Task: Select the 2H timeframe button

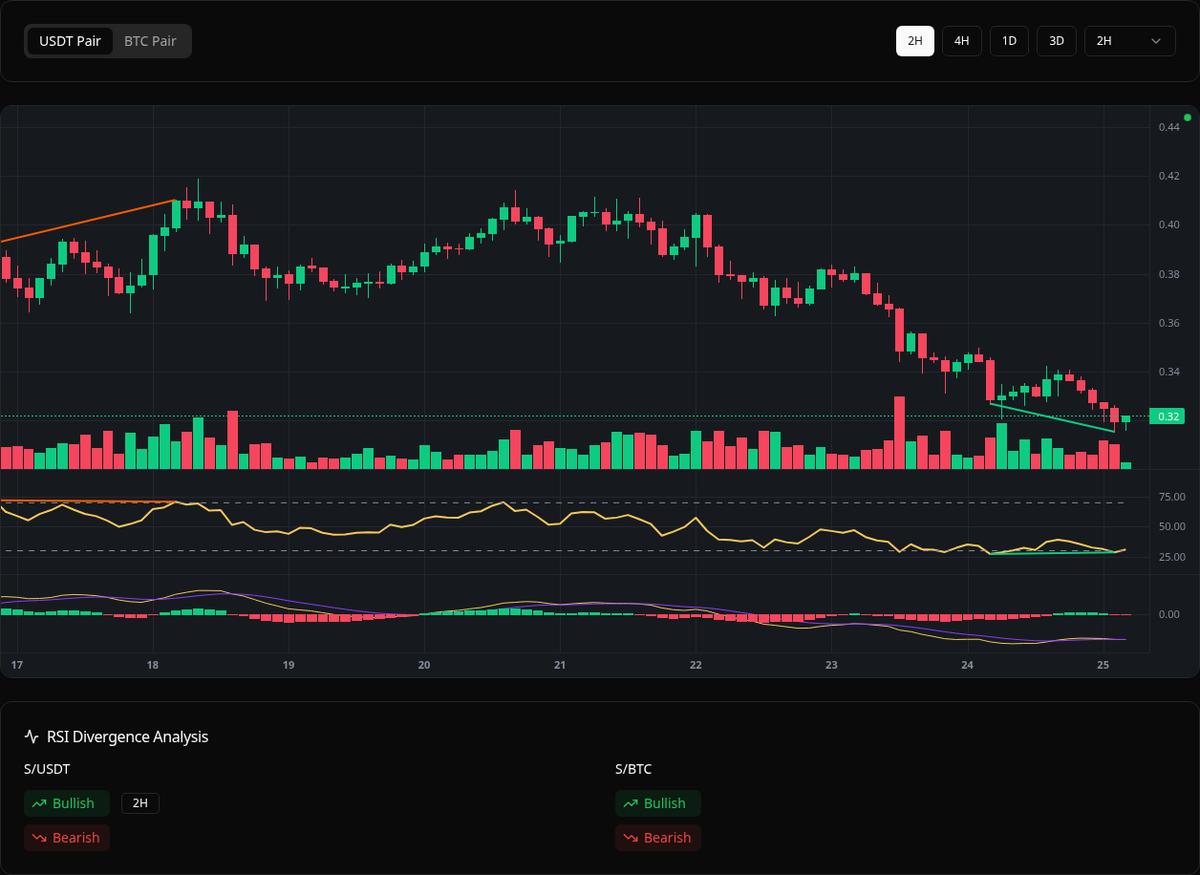Action: 915,41
